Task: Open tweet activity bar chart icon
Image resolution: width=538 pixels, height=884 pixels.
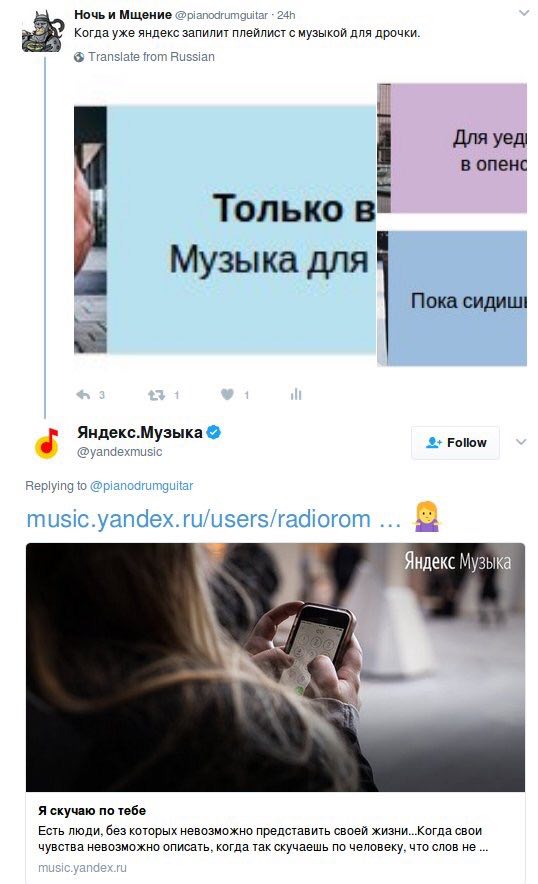Action: coord(296,395)
